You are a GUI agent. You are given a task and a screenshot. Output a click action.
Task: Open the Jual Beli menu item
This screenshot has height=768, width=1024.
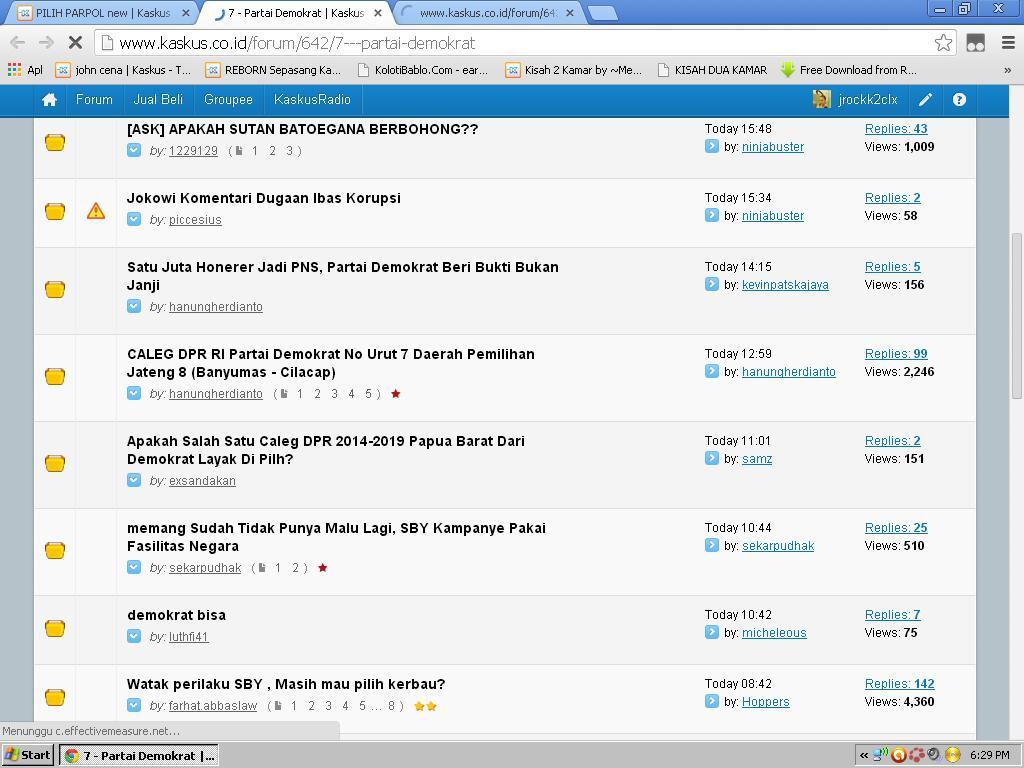(158, 100)
